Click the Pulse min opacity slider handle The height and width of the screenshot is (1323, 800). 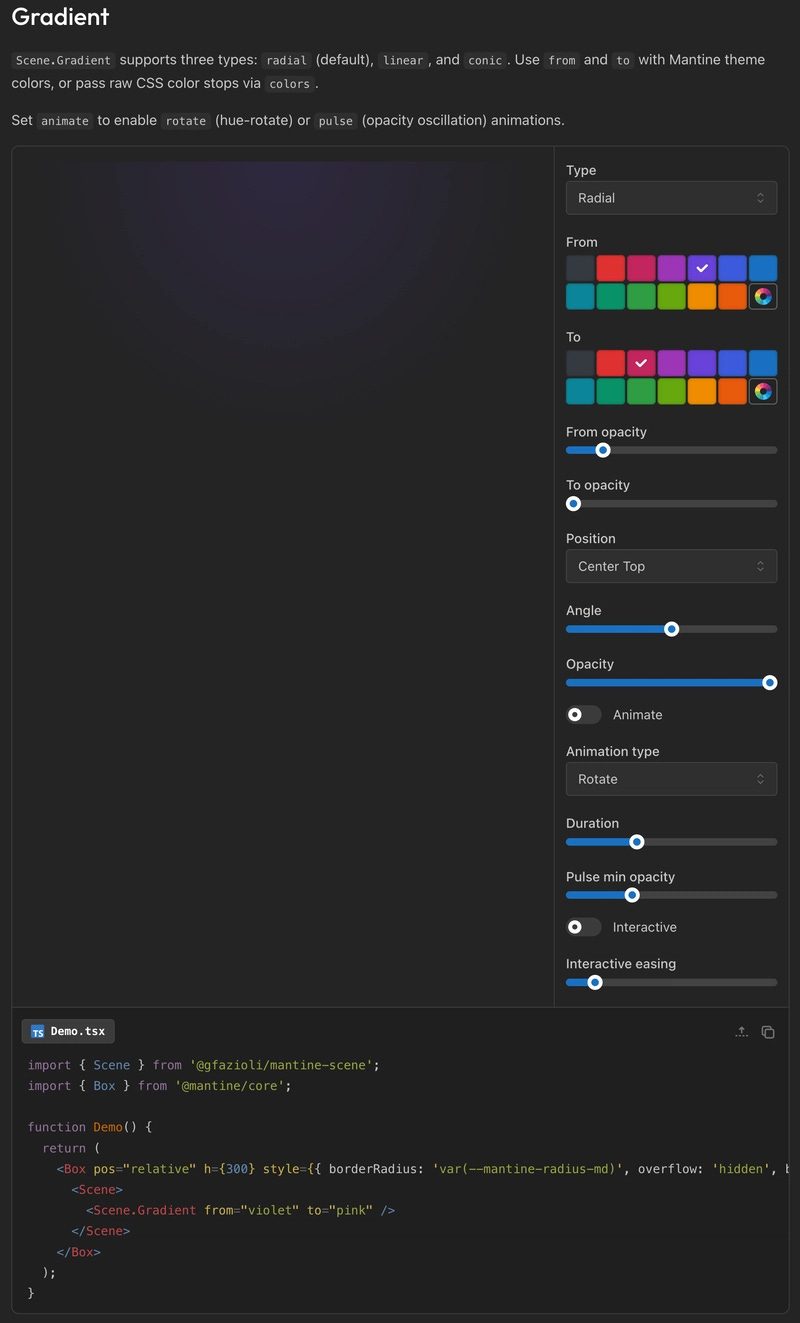click(631, 895)
